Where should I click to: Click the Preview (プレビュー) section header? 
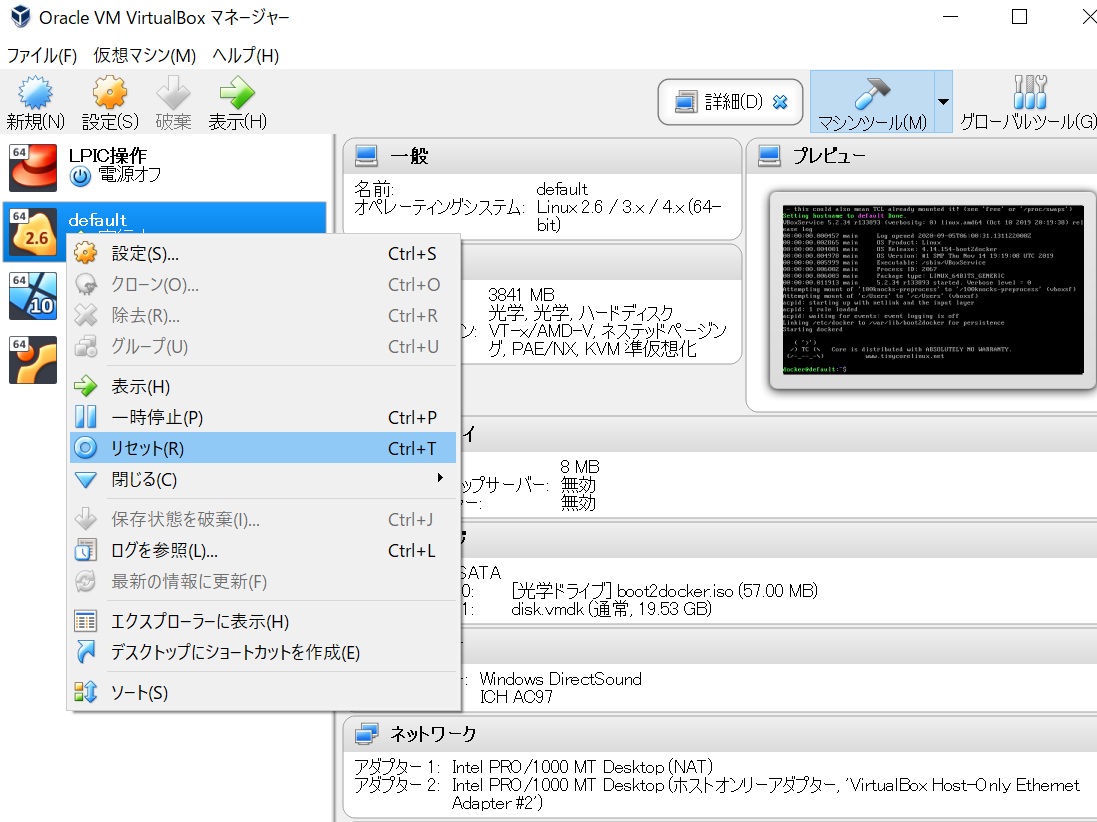tap(922, 156)
